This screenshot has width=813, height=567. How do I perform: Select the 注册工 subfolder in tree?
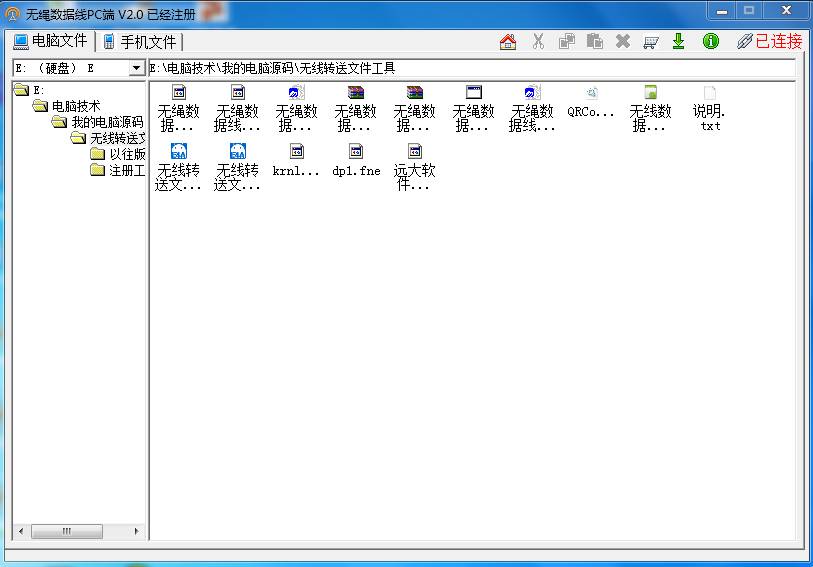click(127, 170)
